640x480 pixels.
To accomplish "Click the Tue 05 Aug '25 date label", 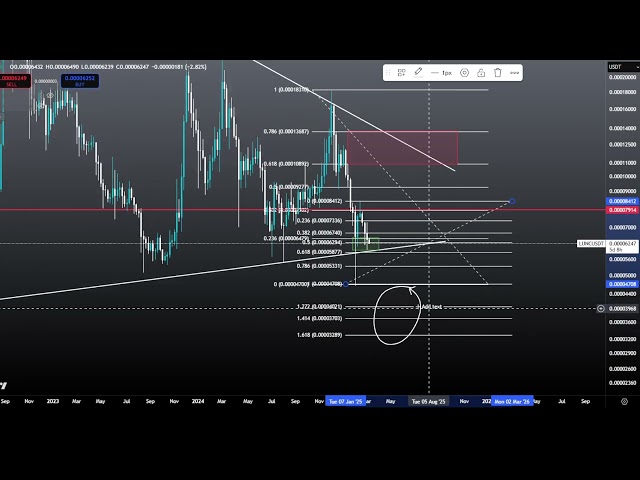I will tap(429, 400).
